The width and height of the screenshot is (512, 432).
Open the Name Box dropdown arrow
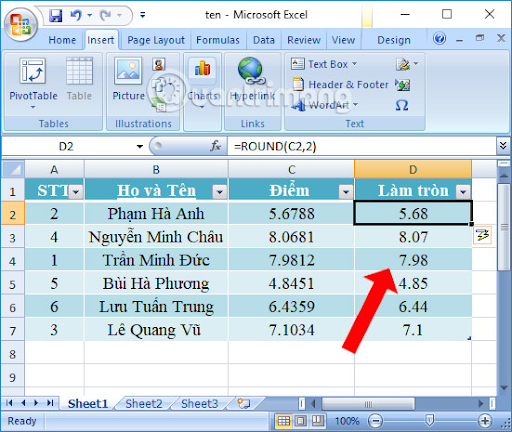tap(140, 146)
